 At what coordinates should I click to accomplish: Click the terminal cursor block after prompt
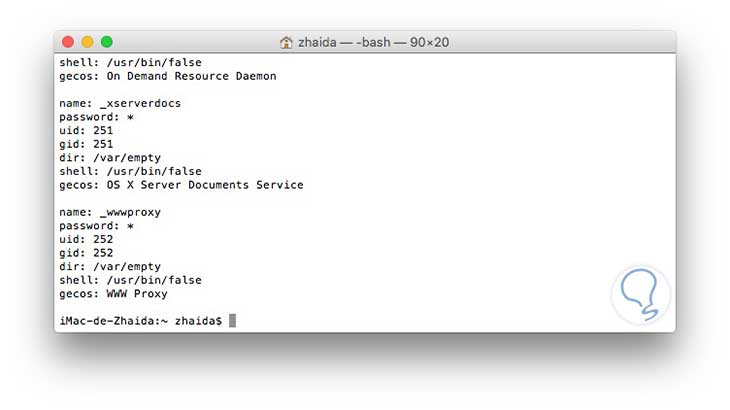point(232,321)
